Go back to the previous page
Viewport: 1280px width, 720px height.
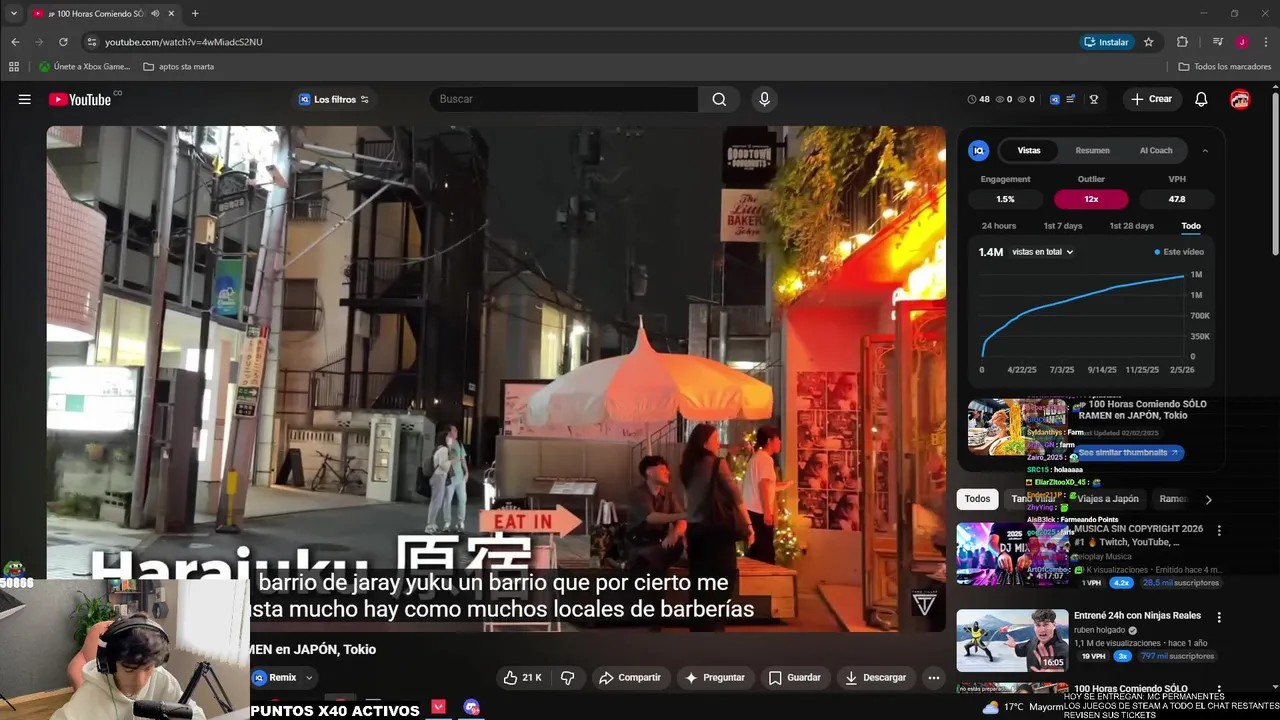tap(15, 42)
